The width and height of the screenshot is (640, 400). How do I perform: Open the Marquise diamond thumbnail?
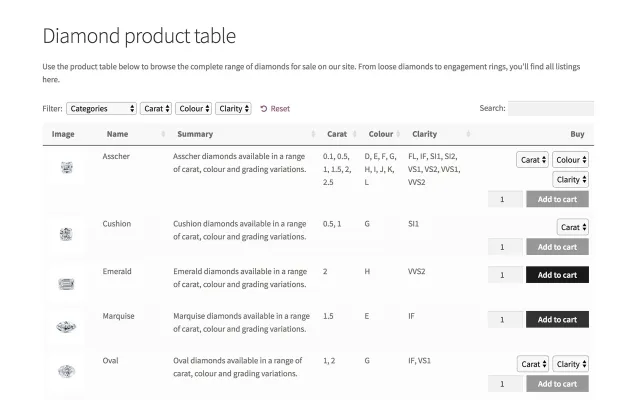(x=66, y=327)
